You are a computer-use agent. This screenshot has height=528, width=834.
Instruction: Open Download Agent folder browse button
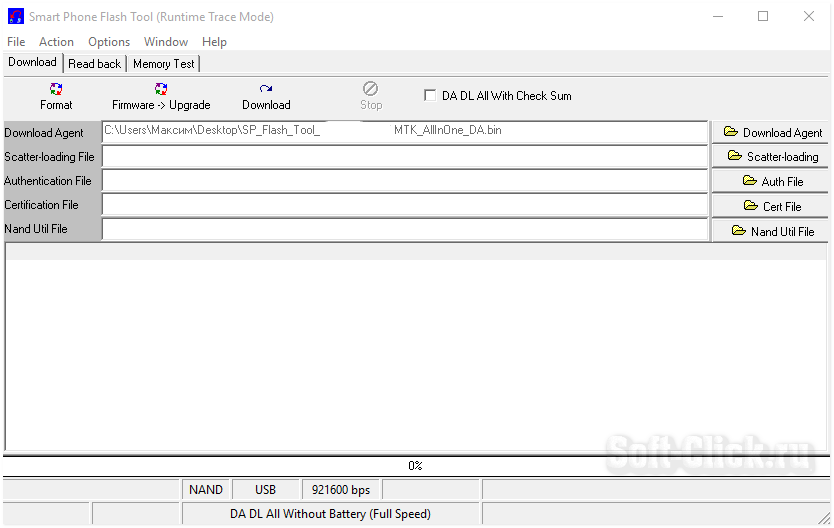click(770, 132)
